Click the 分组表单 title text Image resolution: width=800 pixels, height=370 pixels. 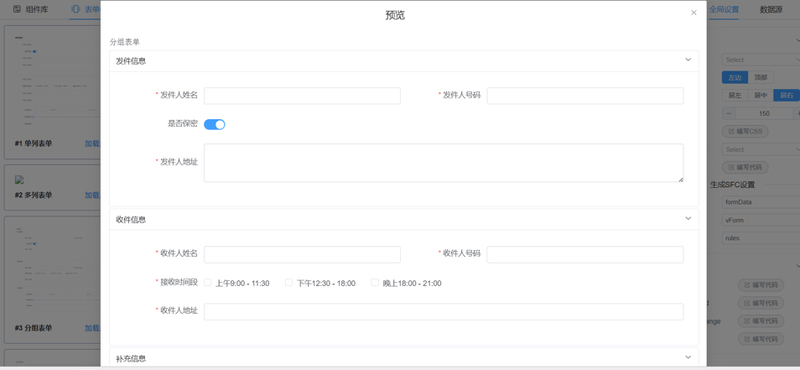point(125,42)
